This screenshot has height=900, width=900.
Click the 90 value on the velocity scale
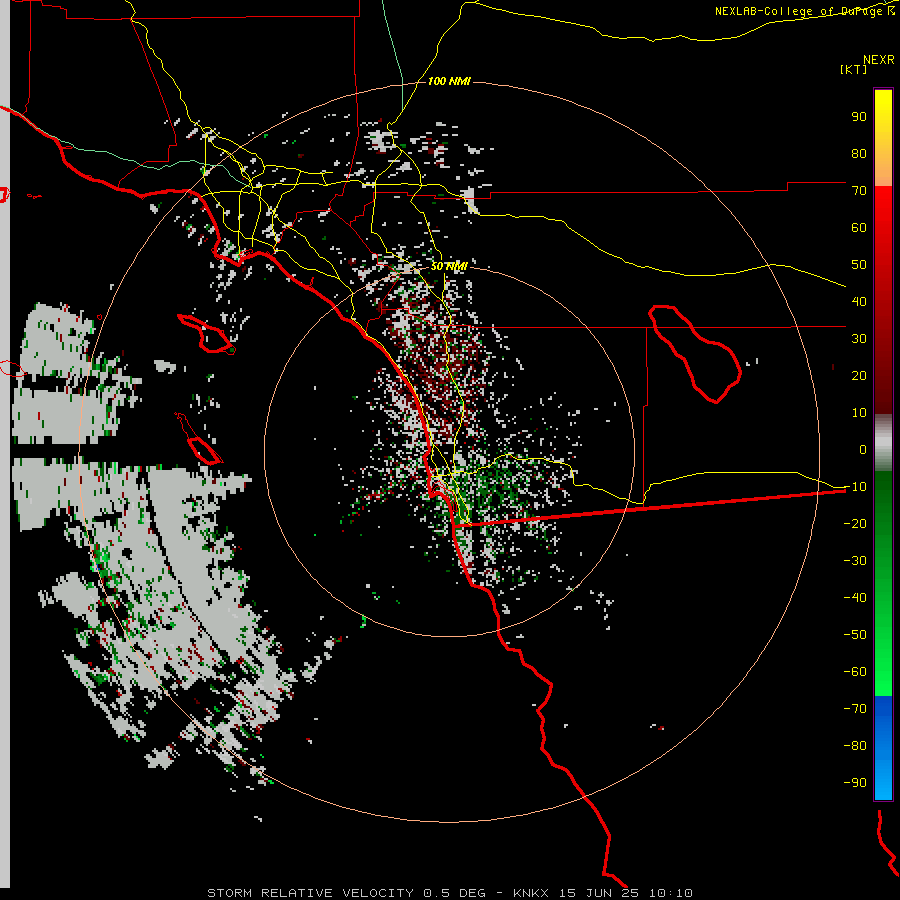click(859, 117)
